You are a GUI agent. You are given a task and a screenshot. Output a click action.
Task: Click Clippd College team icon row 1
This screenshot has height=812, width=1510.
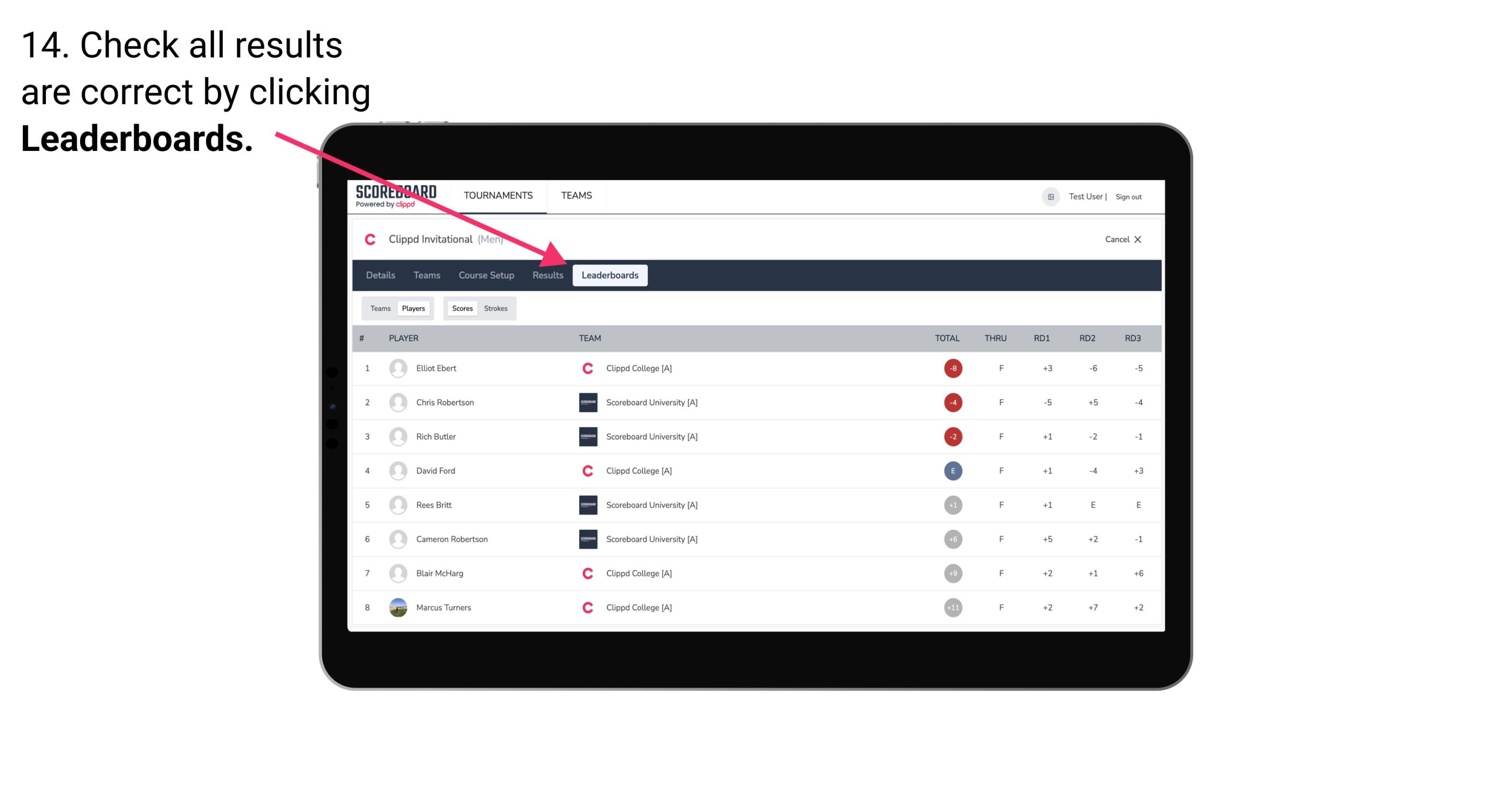[585, 368]
